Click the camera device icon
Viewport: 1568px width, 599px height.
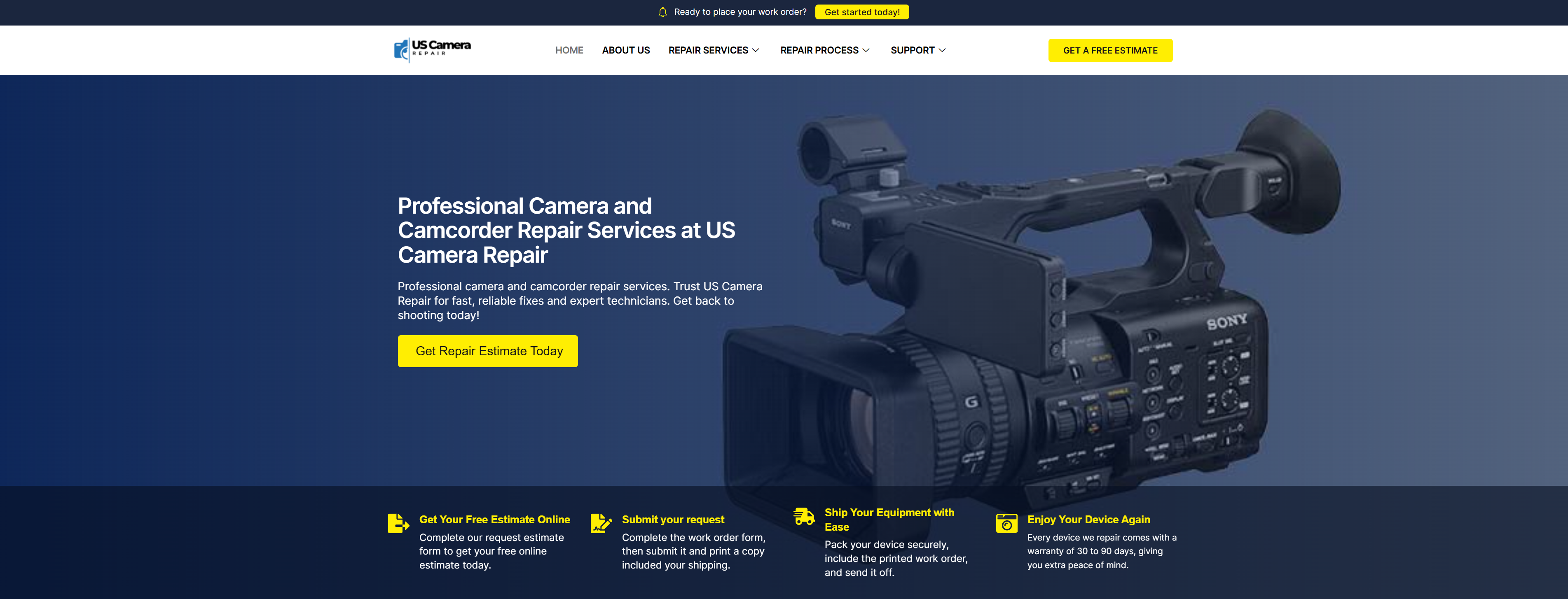tap(1006, 523)
